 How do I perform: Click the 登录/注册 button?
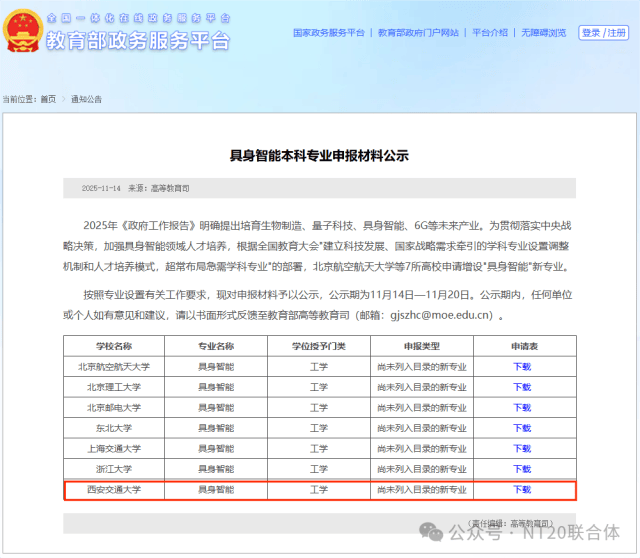coord(605,33)
